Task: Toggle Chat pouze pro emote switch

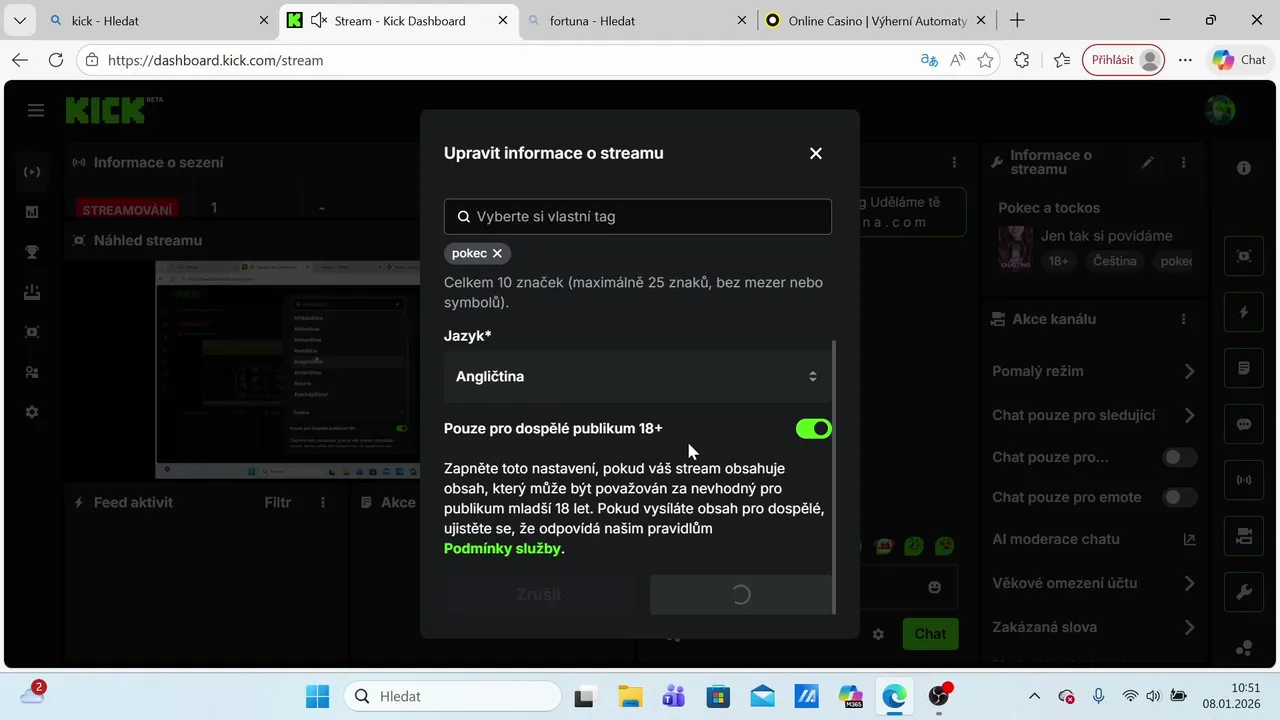Action: pos(1179,497)
